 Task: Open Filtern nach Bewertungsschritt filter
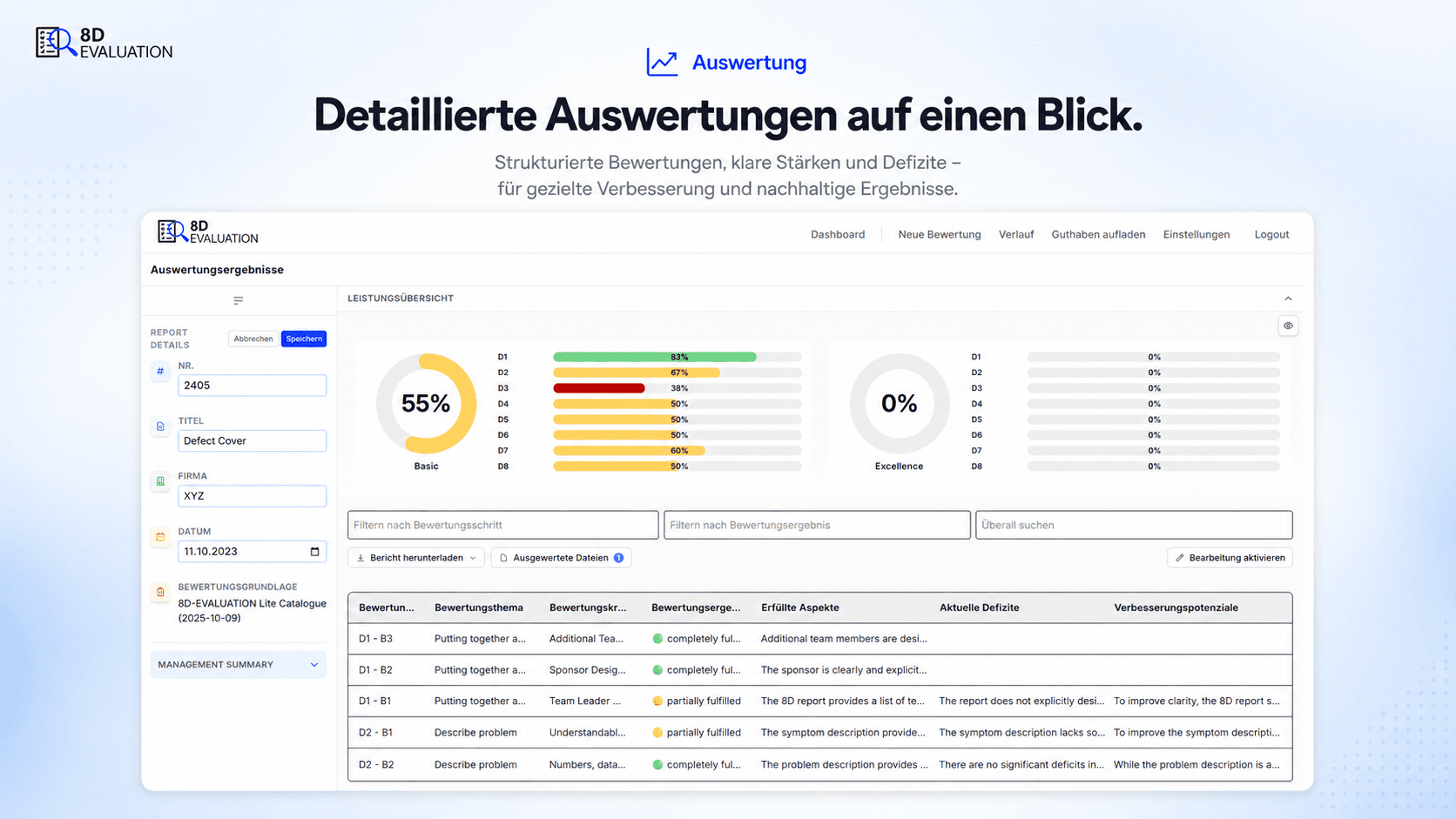[502, 525]
